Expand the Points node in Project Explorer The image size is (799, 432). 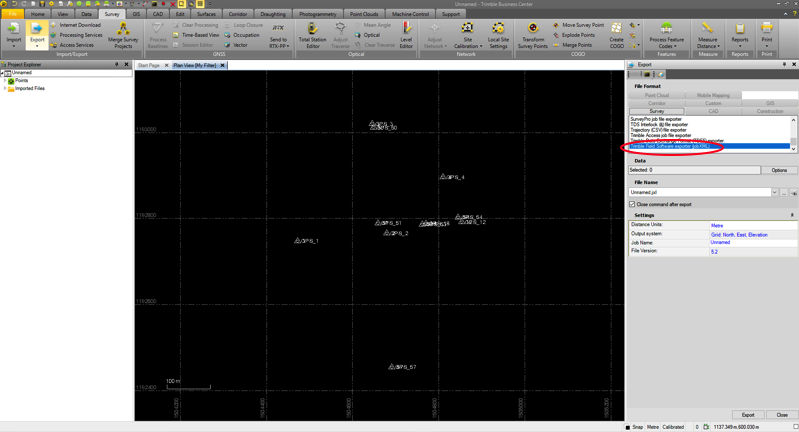point(5,80)
